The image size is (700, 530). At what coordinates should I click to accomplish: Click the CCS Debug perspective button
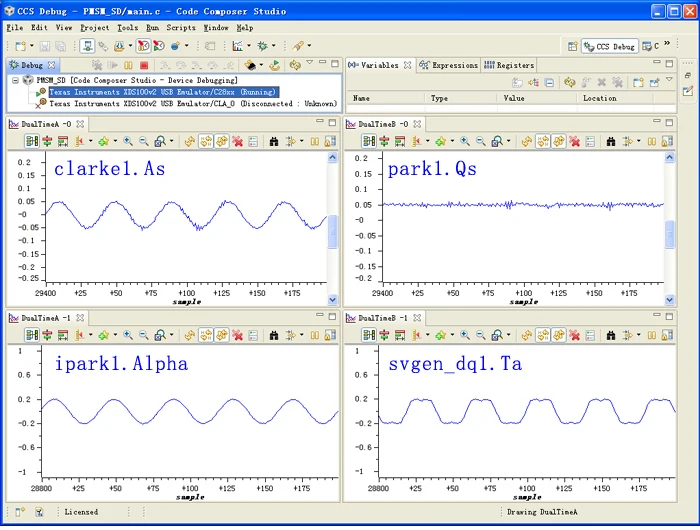610,46
